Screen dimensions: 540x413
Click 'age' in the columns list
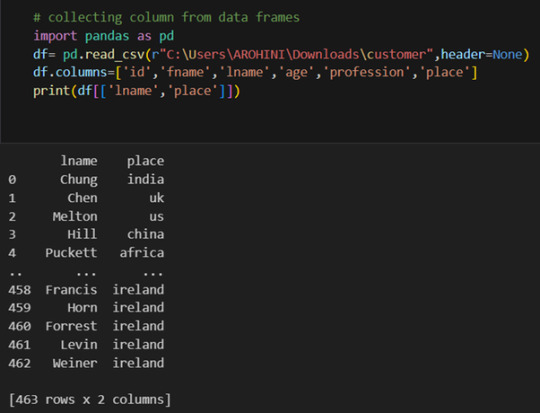pos(297,72)
